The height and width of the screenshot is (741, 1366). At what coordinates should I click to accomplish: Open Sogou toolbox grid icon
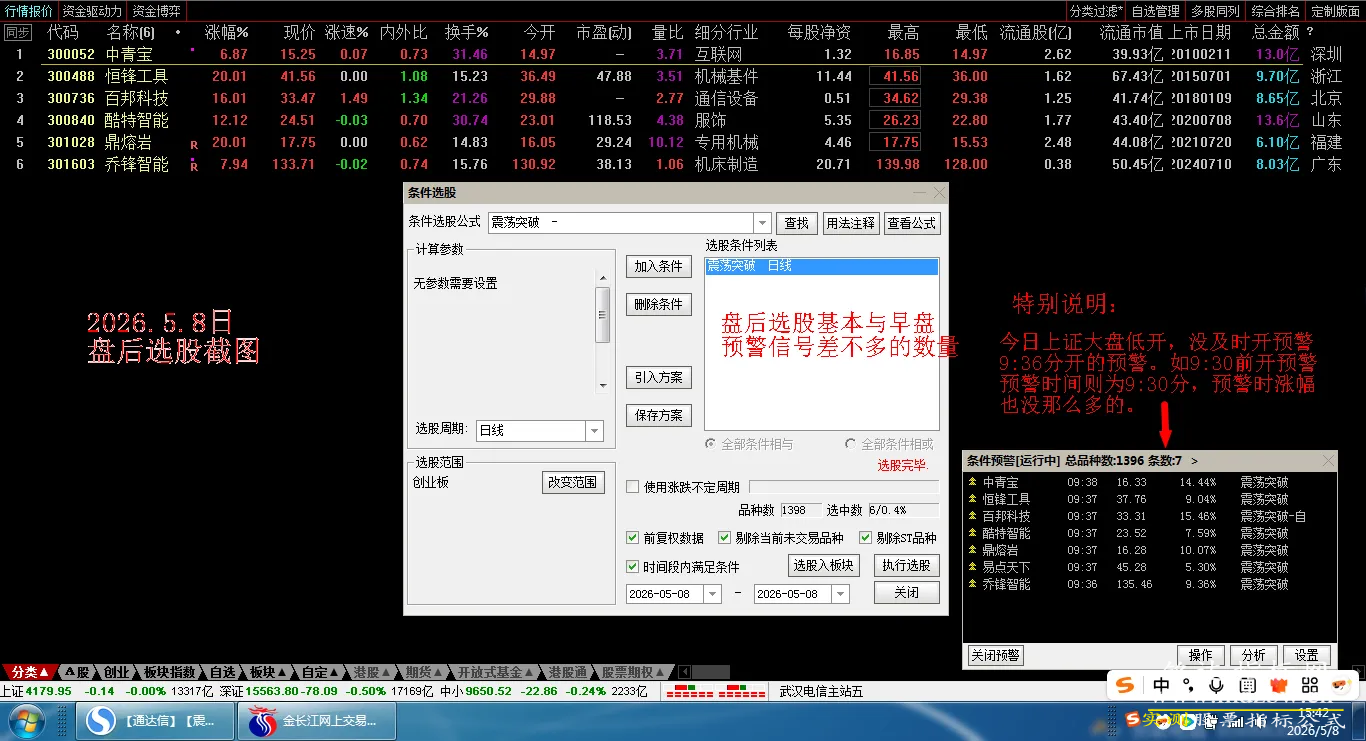coord(1308,685)
